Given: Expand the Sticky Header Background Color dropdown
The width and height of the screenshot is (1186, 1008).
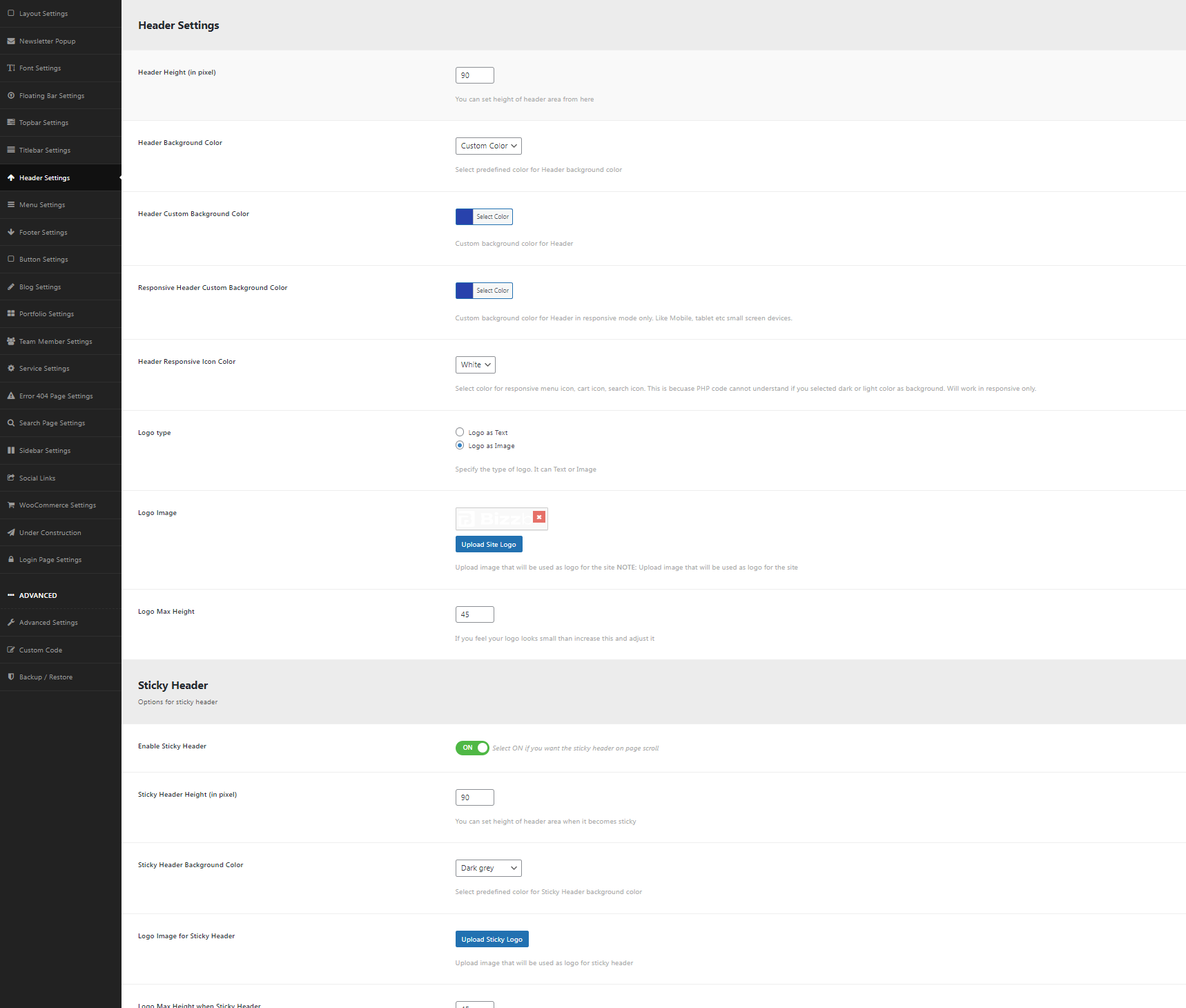Looking at the screenshot, I should click(x=489, y=868).
